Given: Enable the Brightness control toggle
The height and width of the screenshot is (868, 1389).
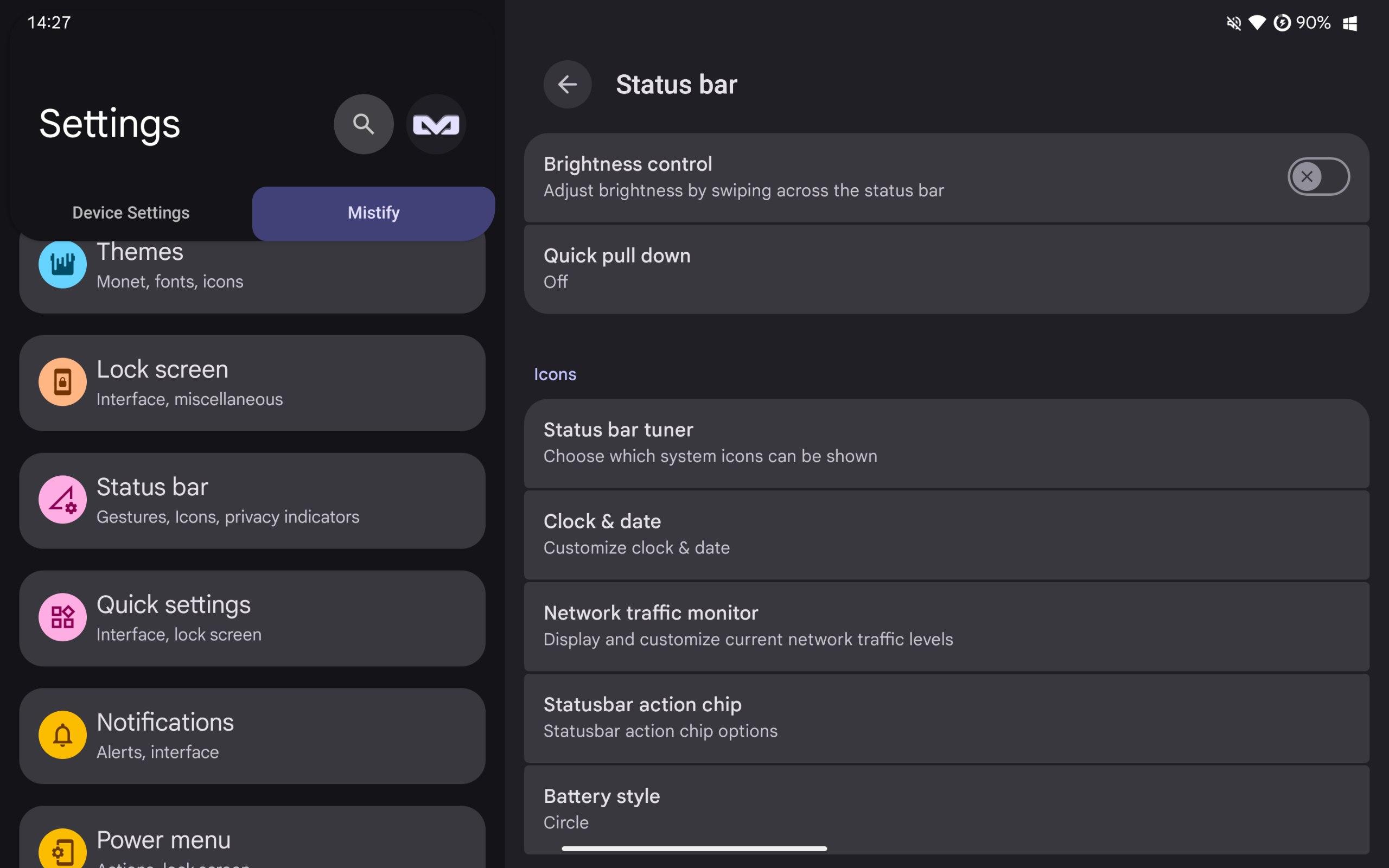Looking at the screenshot, I should (1318, 176).
